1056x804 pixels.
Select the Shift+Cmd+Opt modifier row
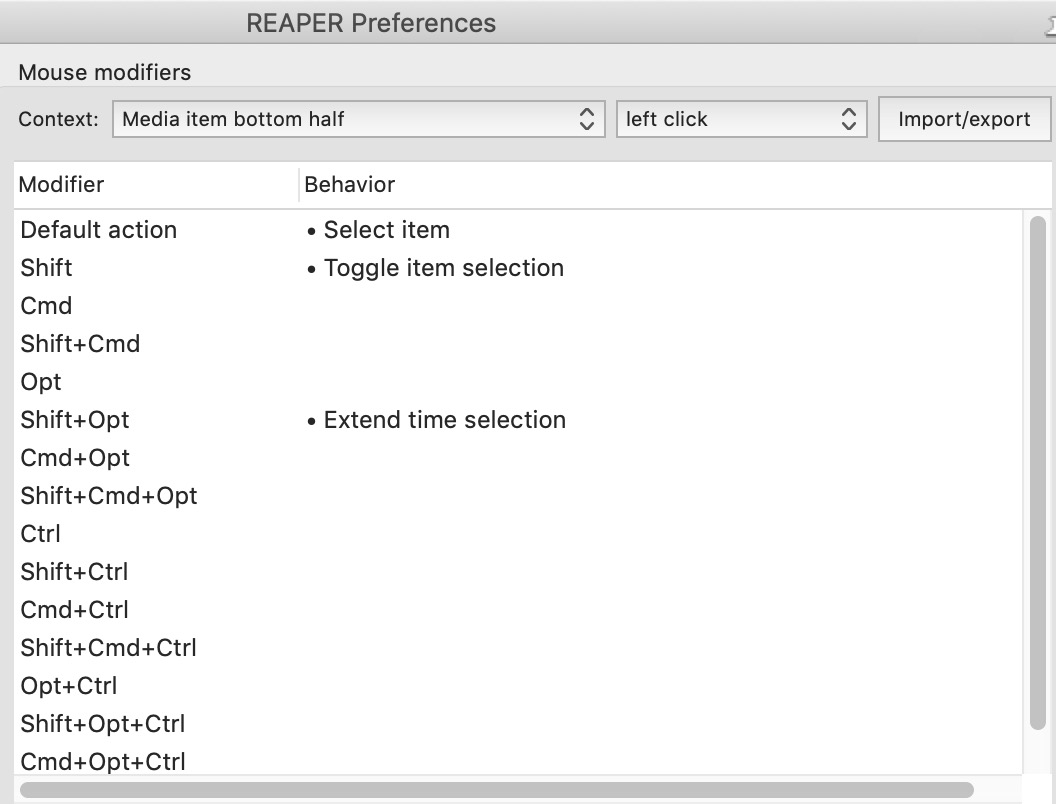pyautogui.click(x=517, y=496)
